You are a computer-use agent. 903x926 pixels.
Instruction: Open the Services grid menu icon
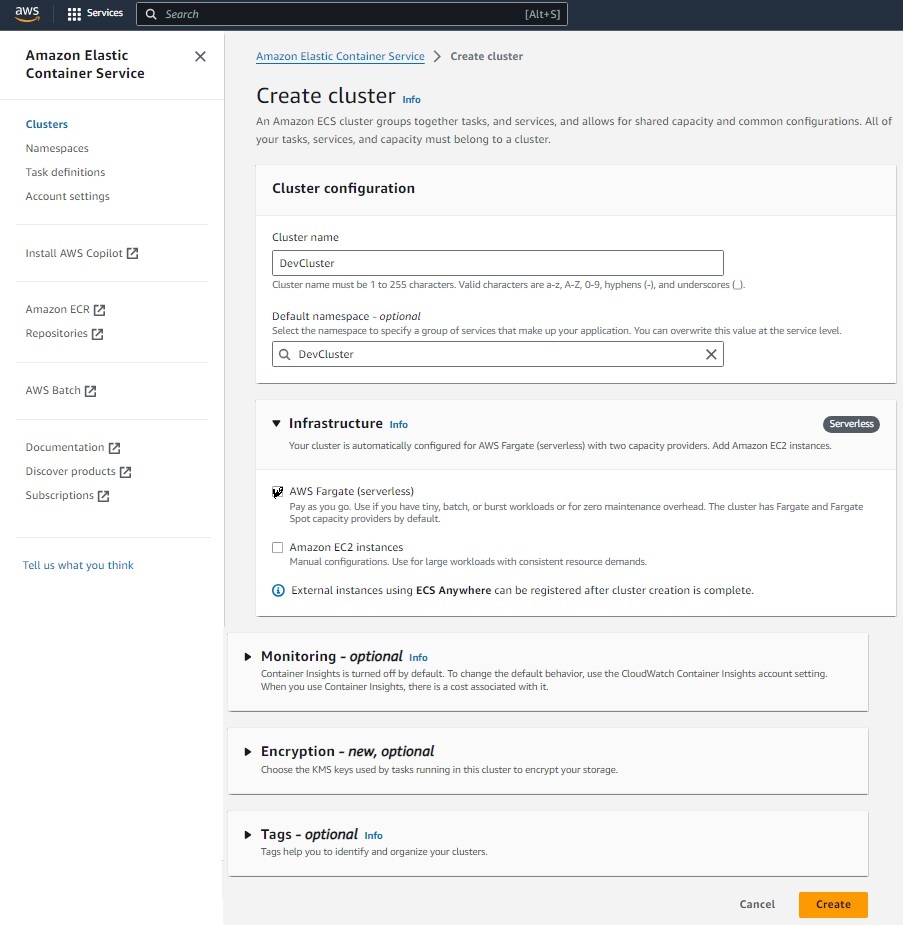(74, 14)
